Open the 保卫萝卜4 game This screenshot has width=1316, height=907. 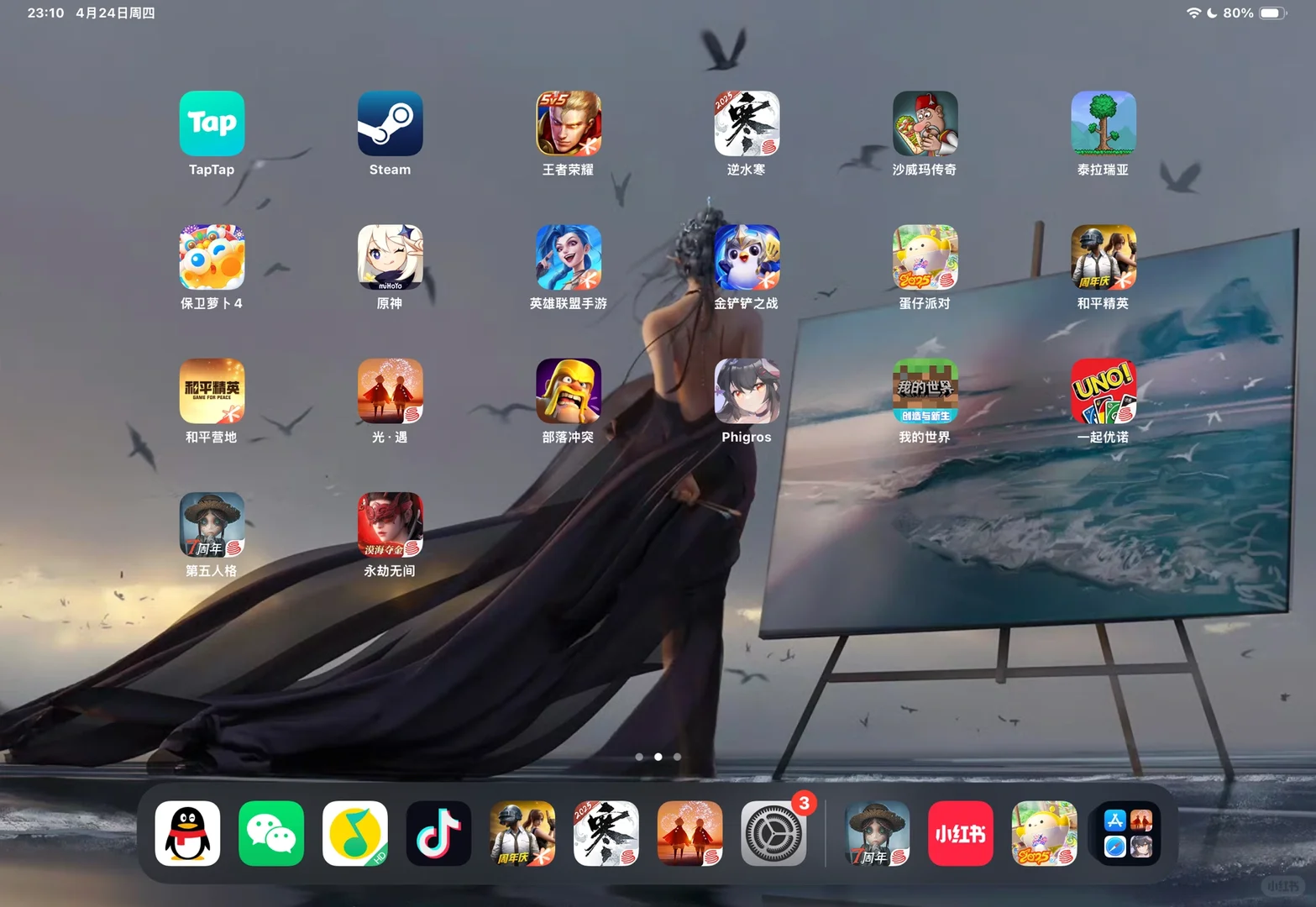[212, 257]
